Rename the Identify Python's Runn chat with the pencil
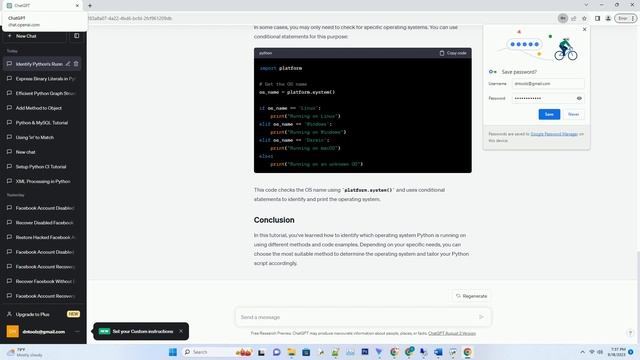 coord(68,64)
